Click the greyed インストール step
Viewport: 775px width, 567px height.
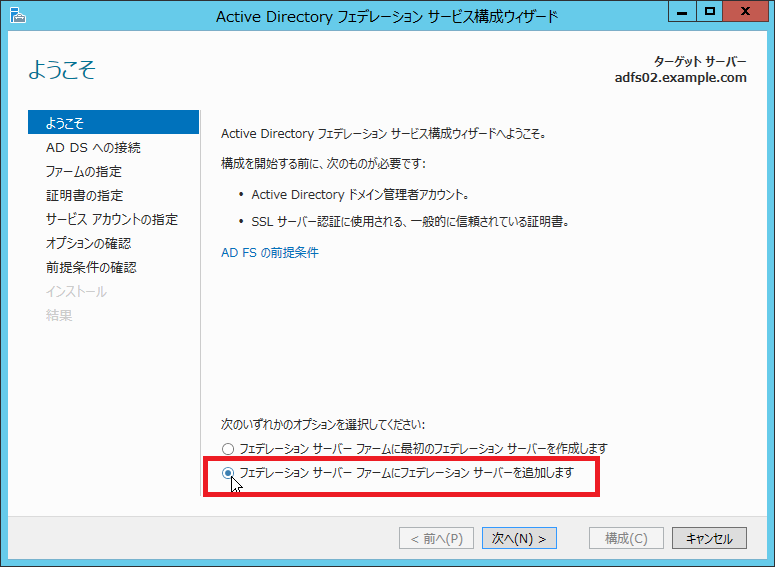coord(76,291)
